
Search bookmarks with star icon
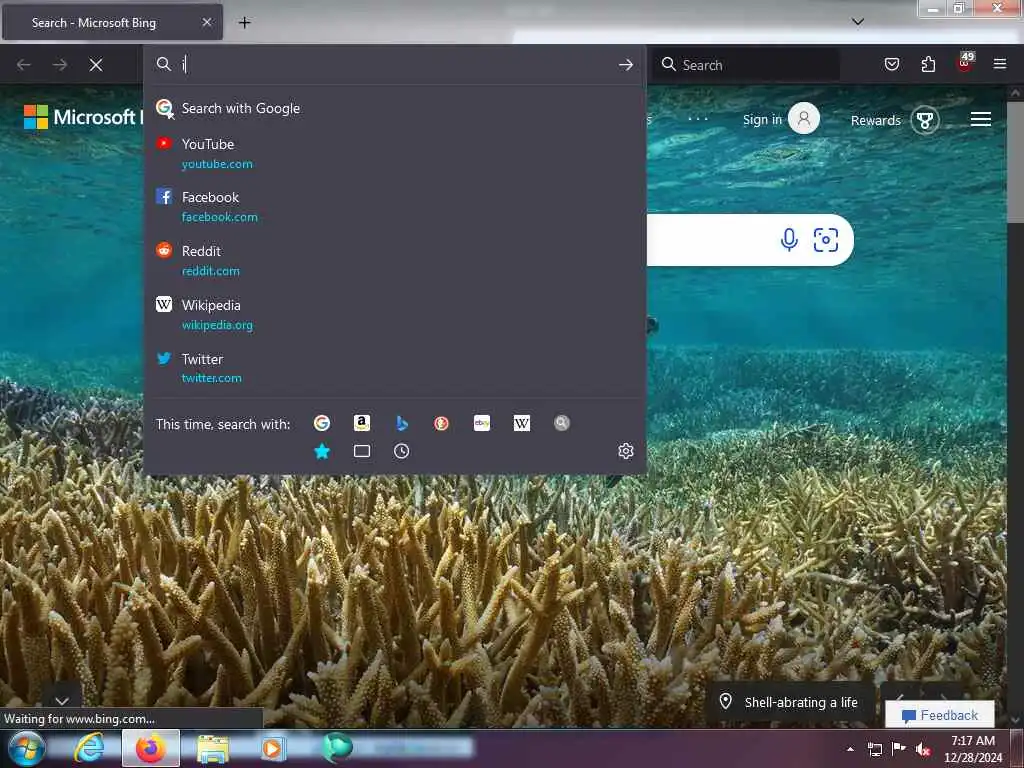click(x=322, y=451)
